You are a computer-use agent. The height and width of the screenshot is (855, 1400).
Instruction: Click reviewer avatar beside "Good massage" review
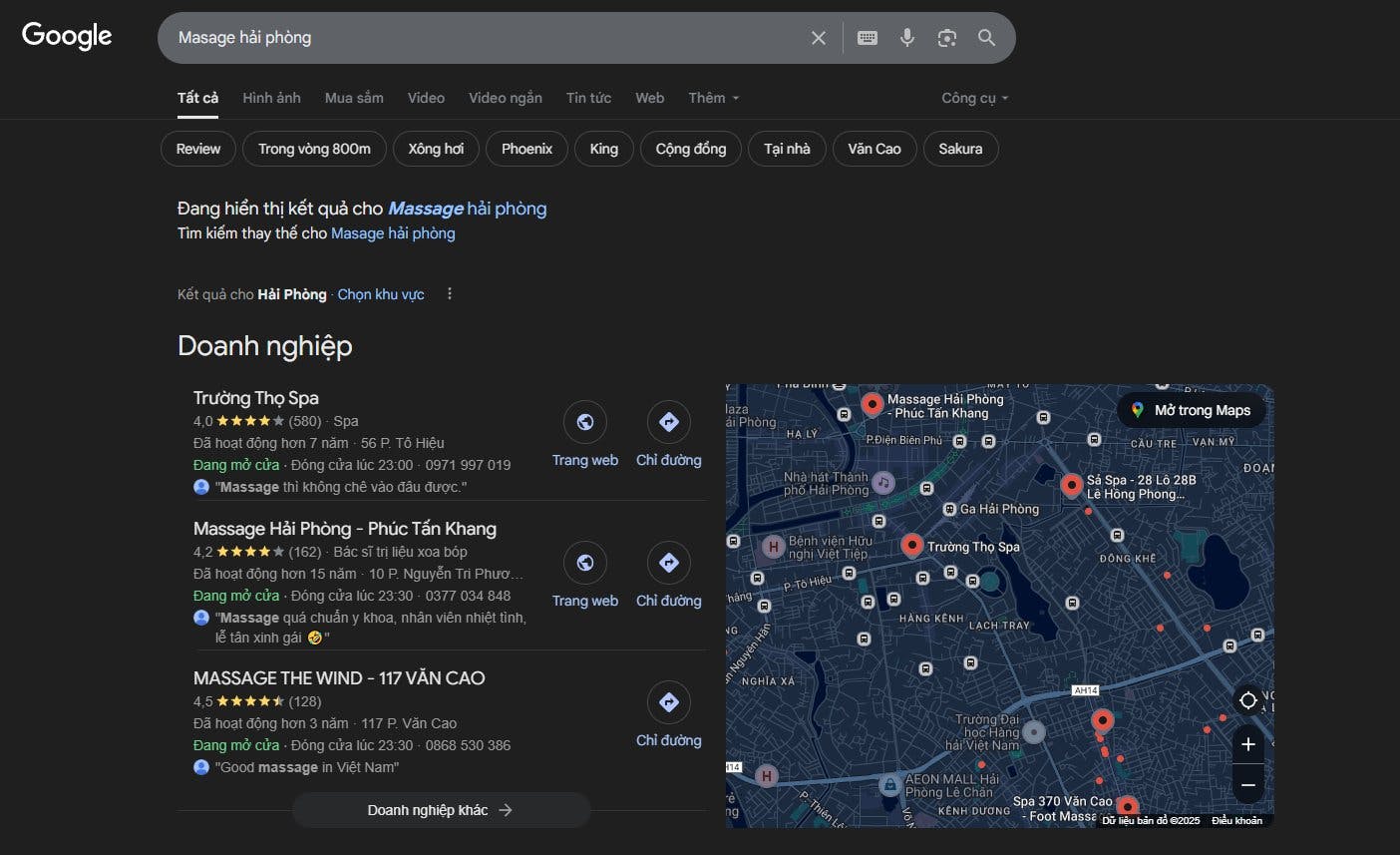coord(201,767)
